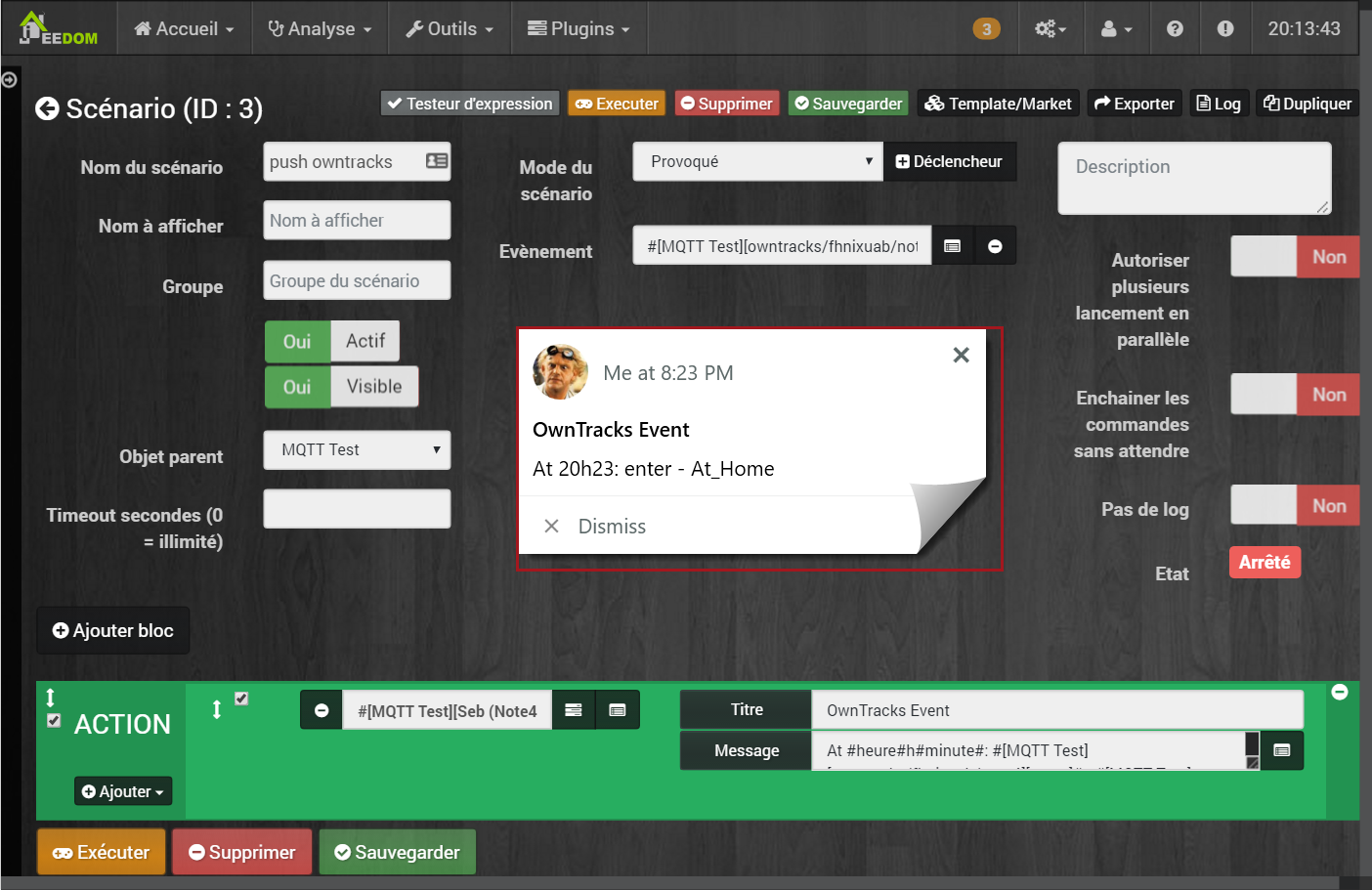Expand the Objet parent dropdown
Viewport: 1372px width, 890px height.
pos(357,449)
